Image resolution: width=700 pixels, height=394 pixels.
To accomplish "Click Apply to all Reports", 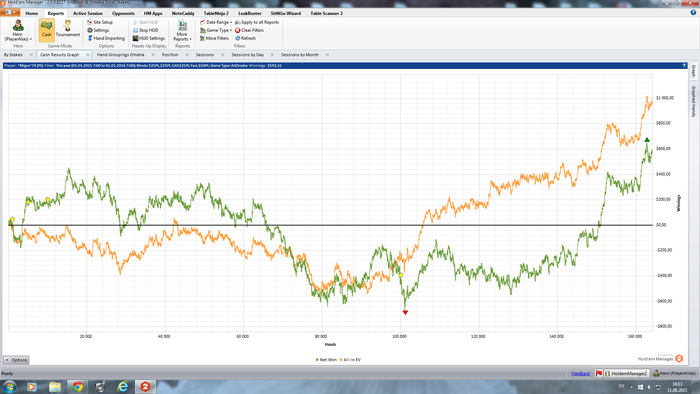I will (257, 22).
